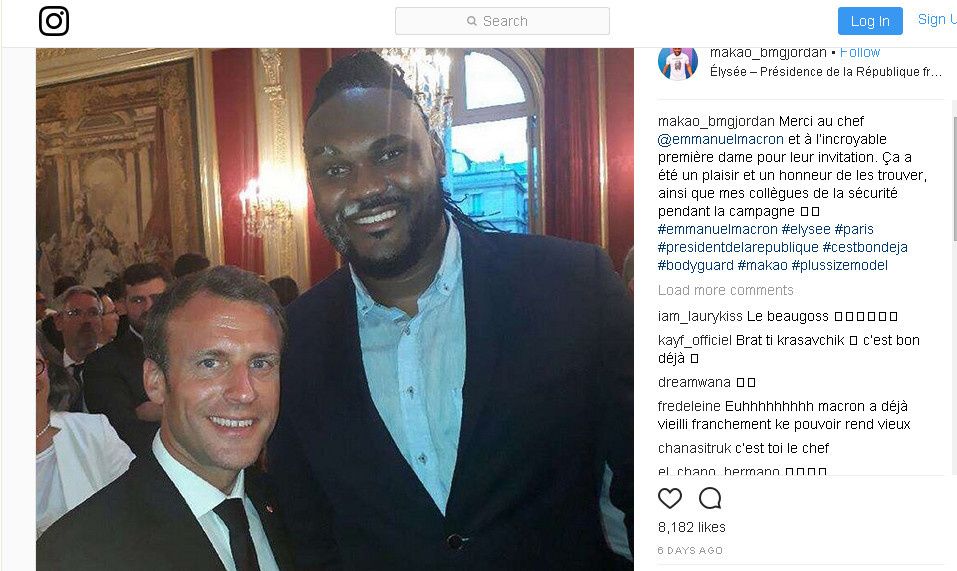Open the comment bubble icon
Image resolution: width=957 pixels, height=571 pixels.
[x=710, y=498]
